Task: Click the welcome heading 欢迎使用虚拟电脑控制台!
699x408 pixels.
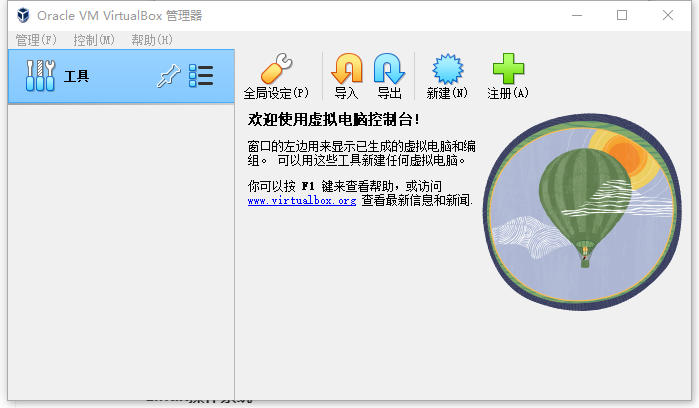Action: point(333,119)
